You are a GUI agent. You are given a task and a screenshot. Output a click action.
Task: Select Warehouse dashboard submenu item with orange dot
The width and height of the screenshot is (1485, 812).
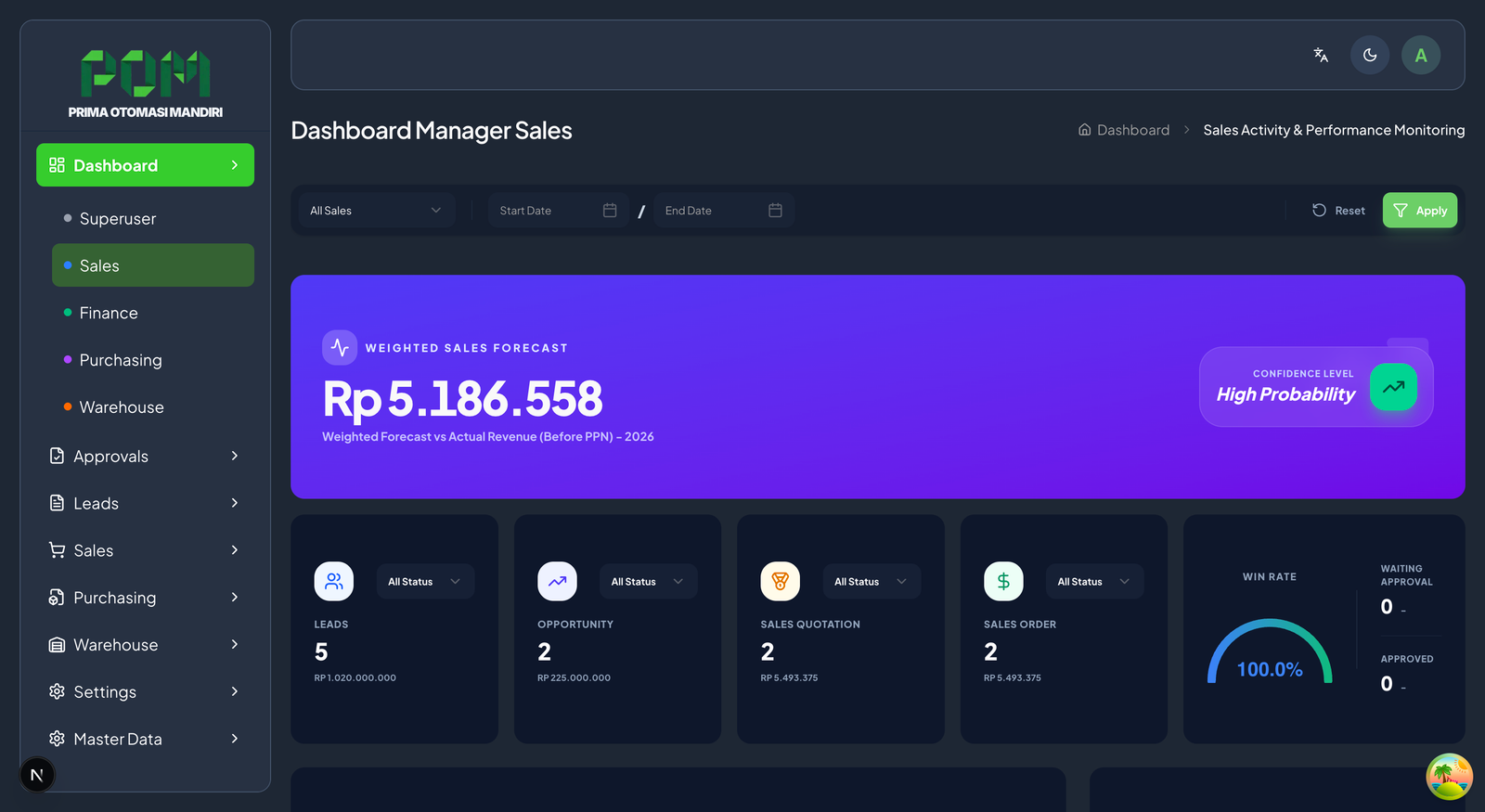[x=153, y=406]
